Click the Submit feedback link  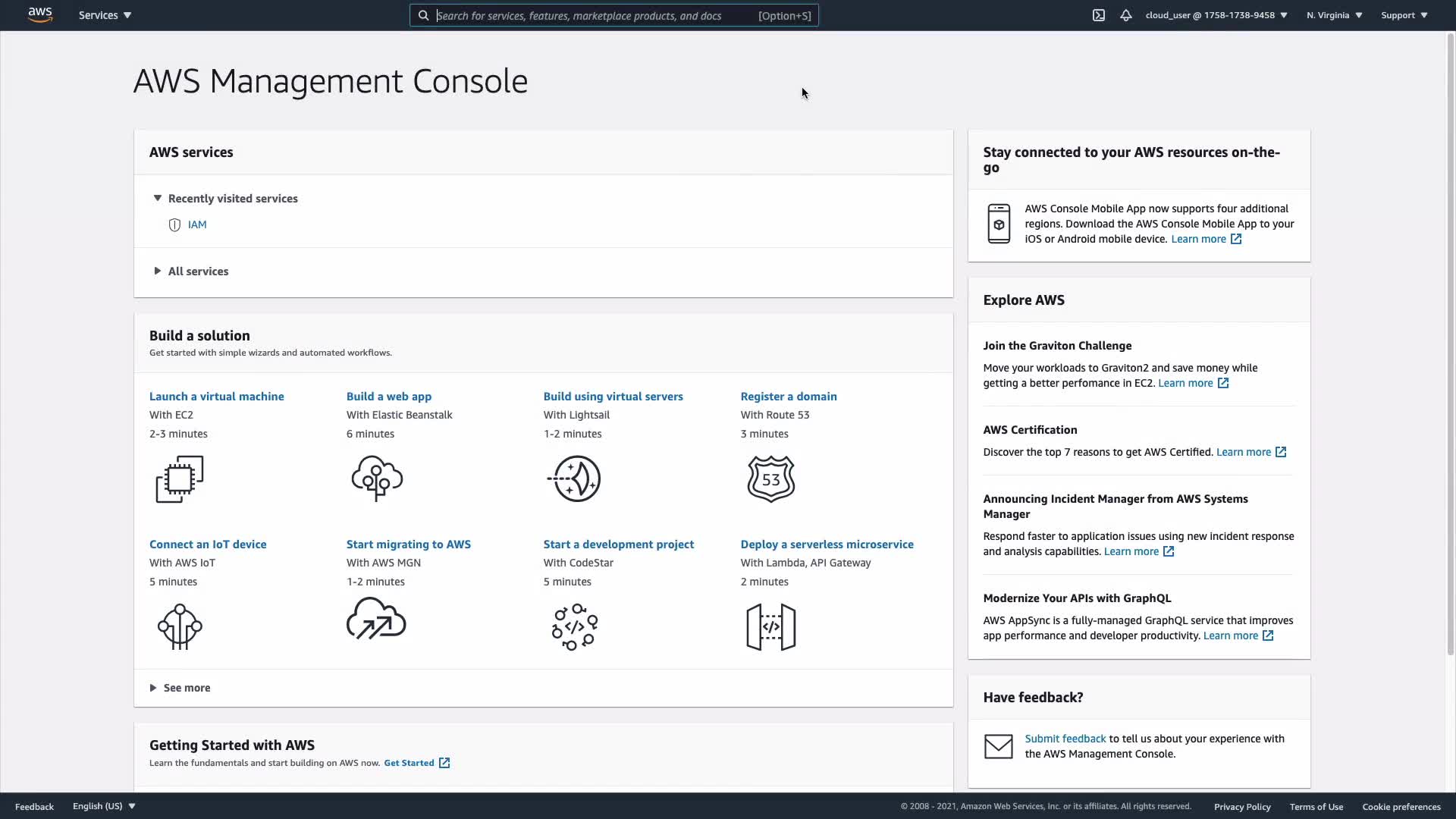tap(1065, 739)
